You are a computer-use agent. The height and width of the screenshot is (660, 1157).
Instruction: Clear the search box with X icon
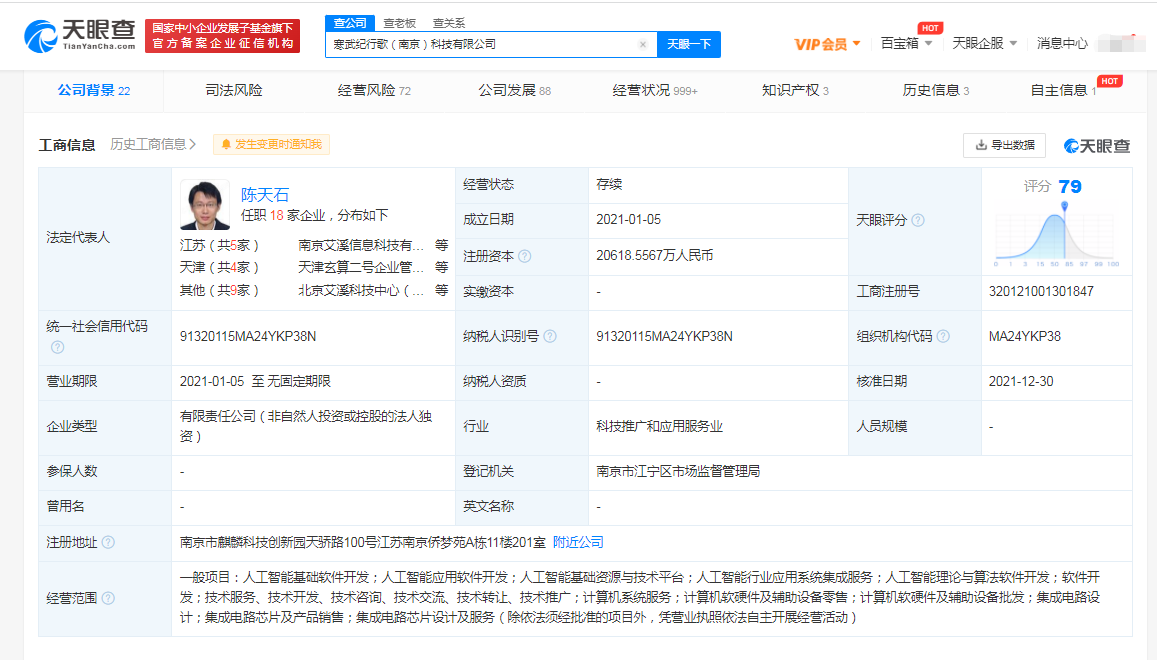click(643, 44)
